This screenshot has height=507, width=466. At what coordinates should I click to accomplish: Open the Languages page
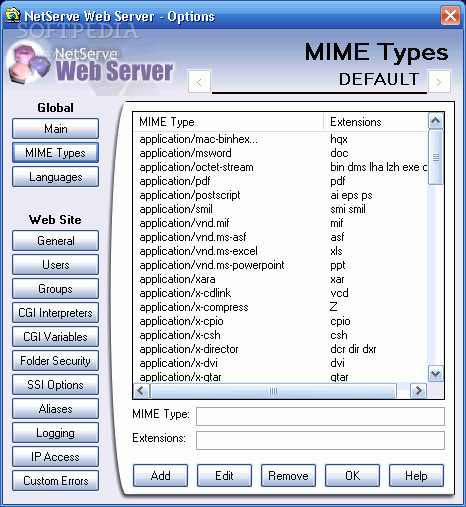(x=56, y=177)
